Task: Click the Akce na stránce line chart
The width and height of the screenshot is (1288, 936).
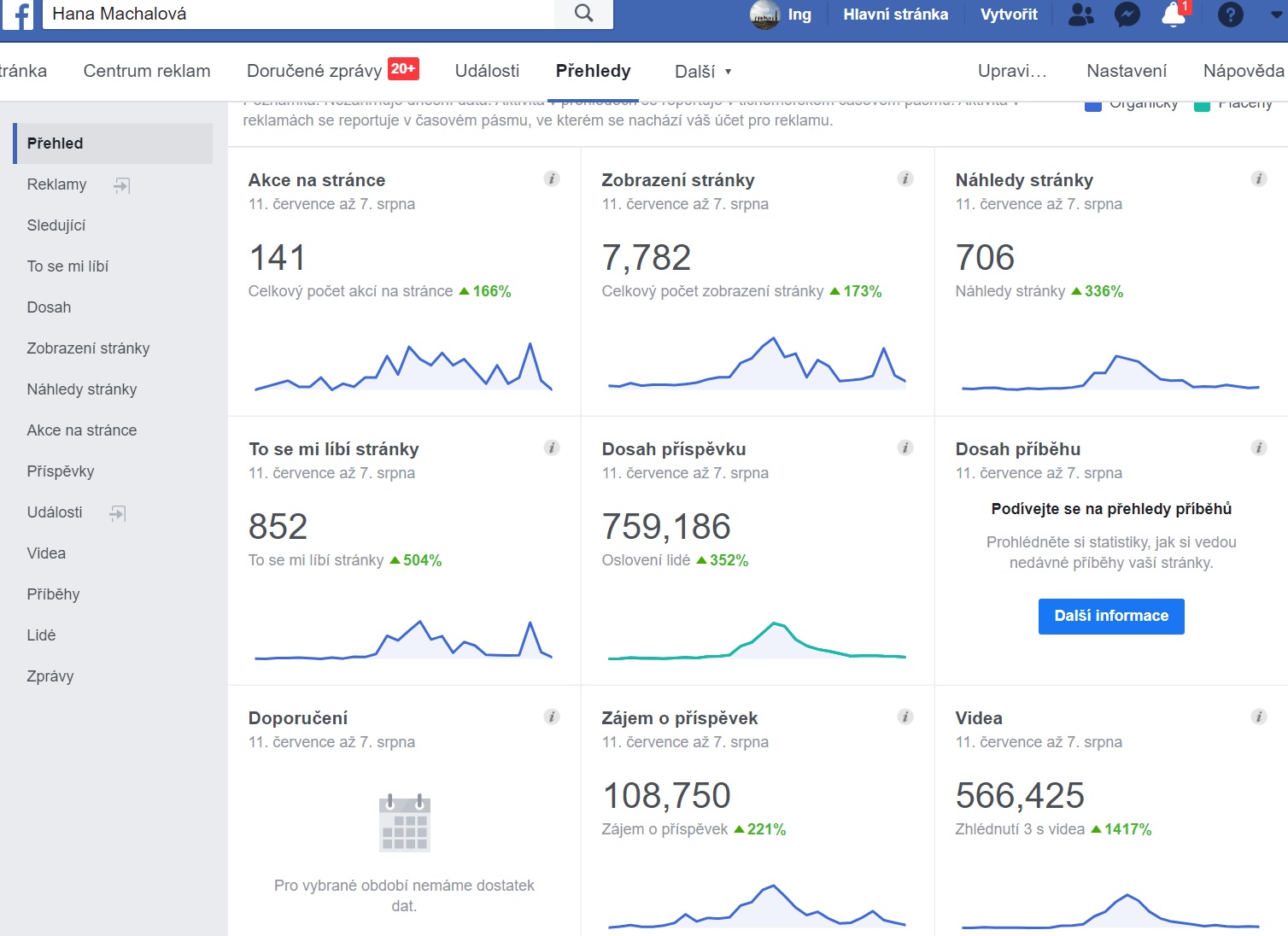Action: click(403, 366)
